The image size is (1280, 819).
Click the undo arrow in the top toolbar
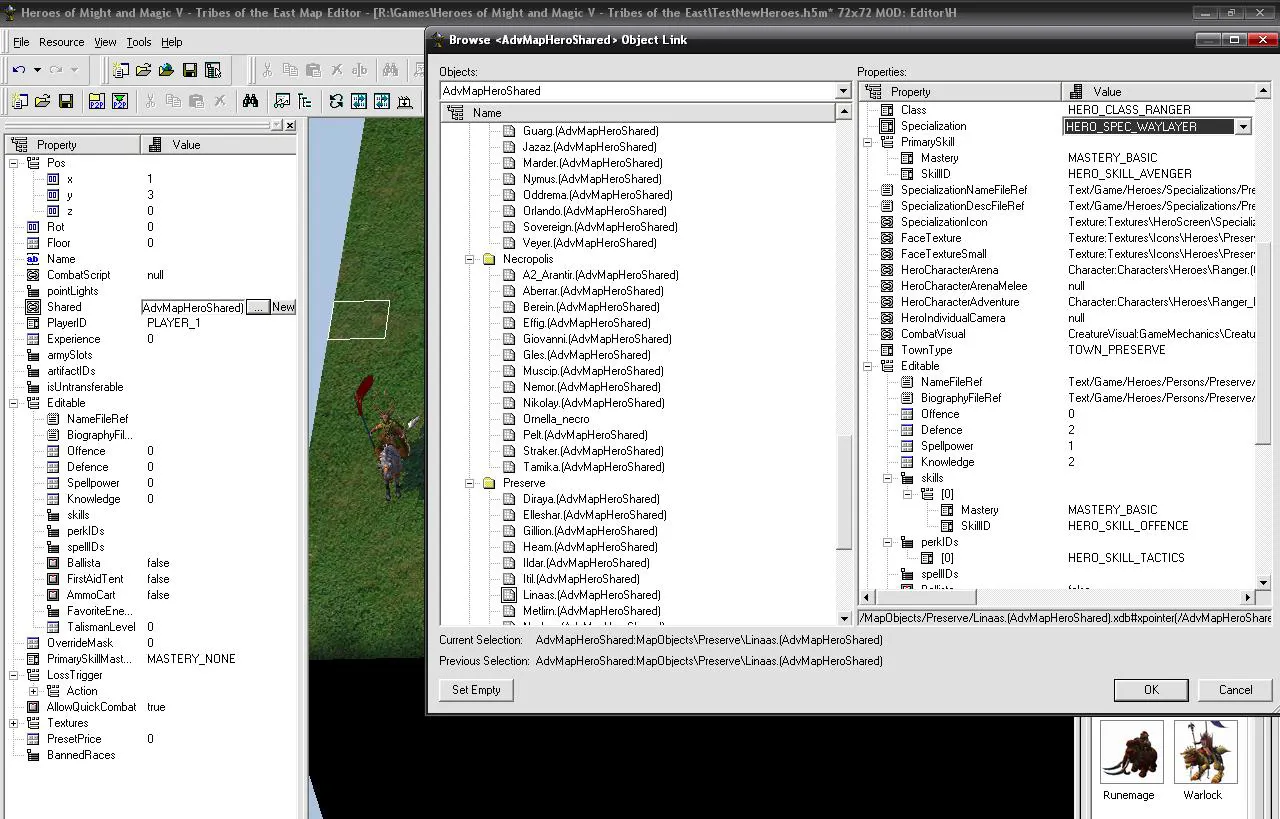point(19,70)
